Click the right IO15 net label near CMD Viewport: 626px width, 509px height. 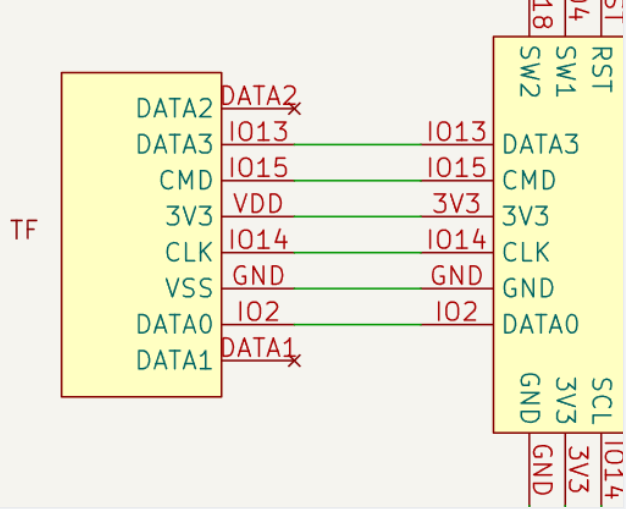point(456,168)
